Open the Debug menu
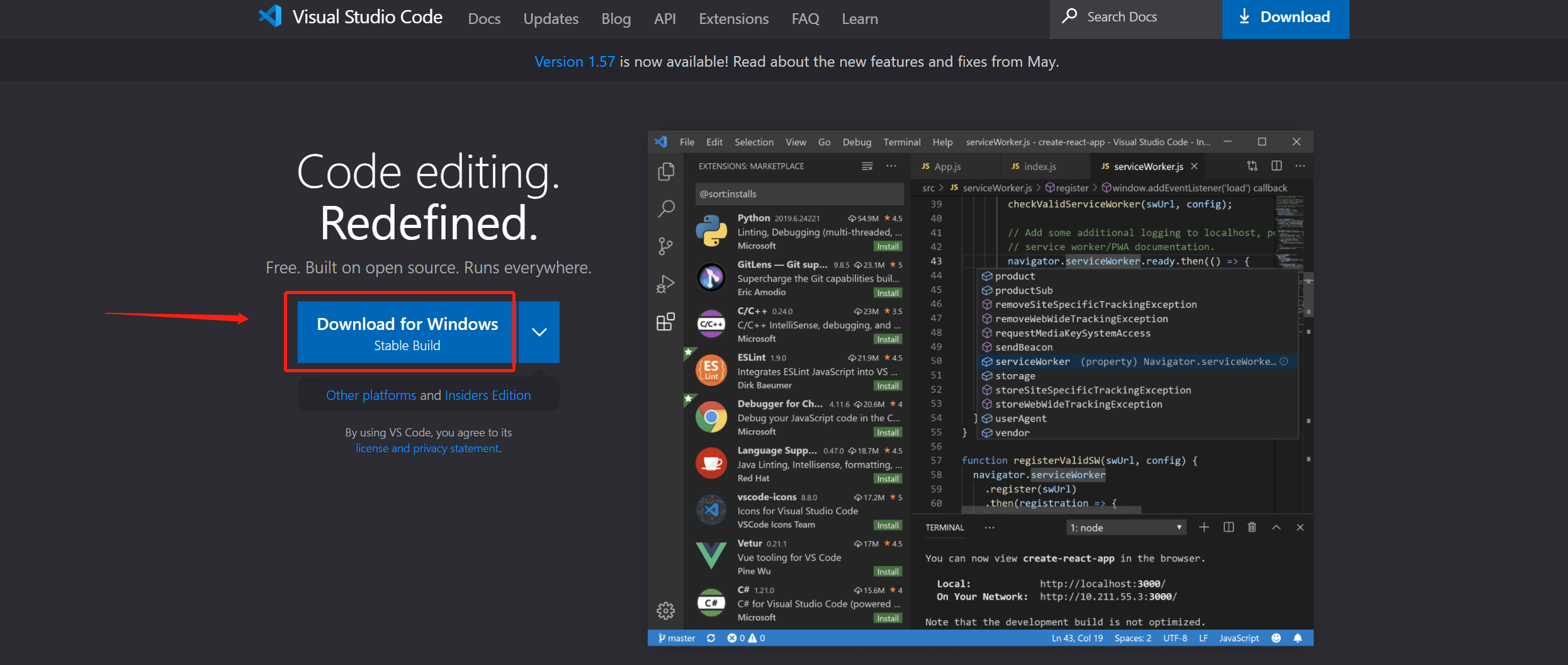The width and height of the screenshot is (1568, 665). click(x=857, y=142)
